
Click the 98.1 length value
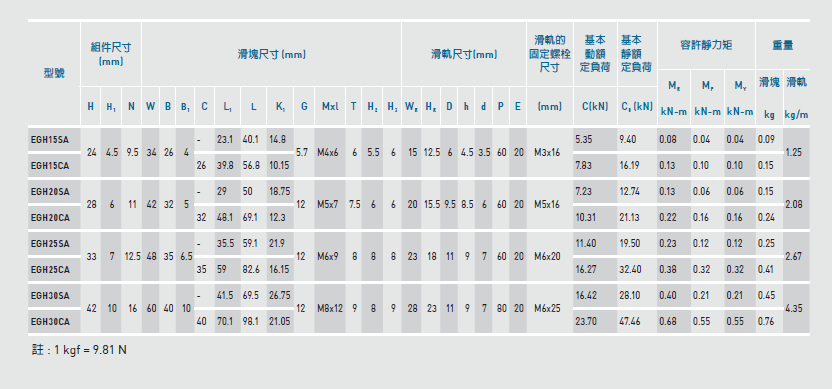pos(250,322)
